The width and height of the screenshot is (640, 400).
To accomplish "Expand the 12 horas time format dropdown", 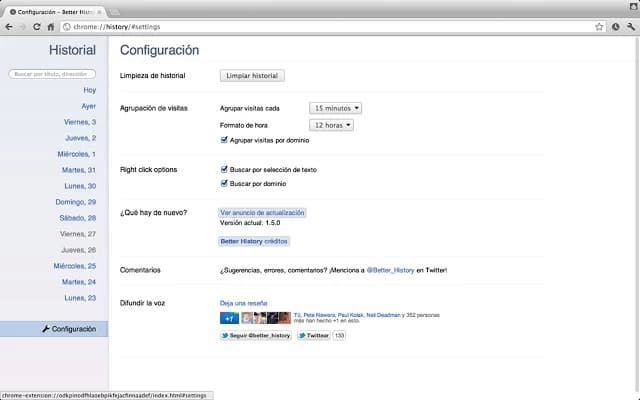I will pos(332,125).
